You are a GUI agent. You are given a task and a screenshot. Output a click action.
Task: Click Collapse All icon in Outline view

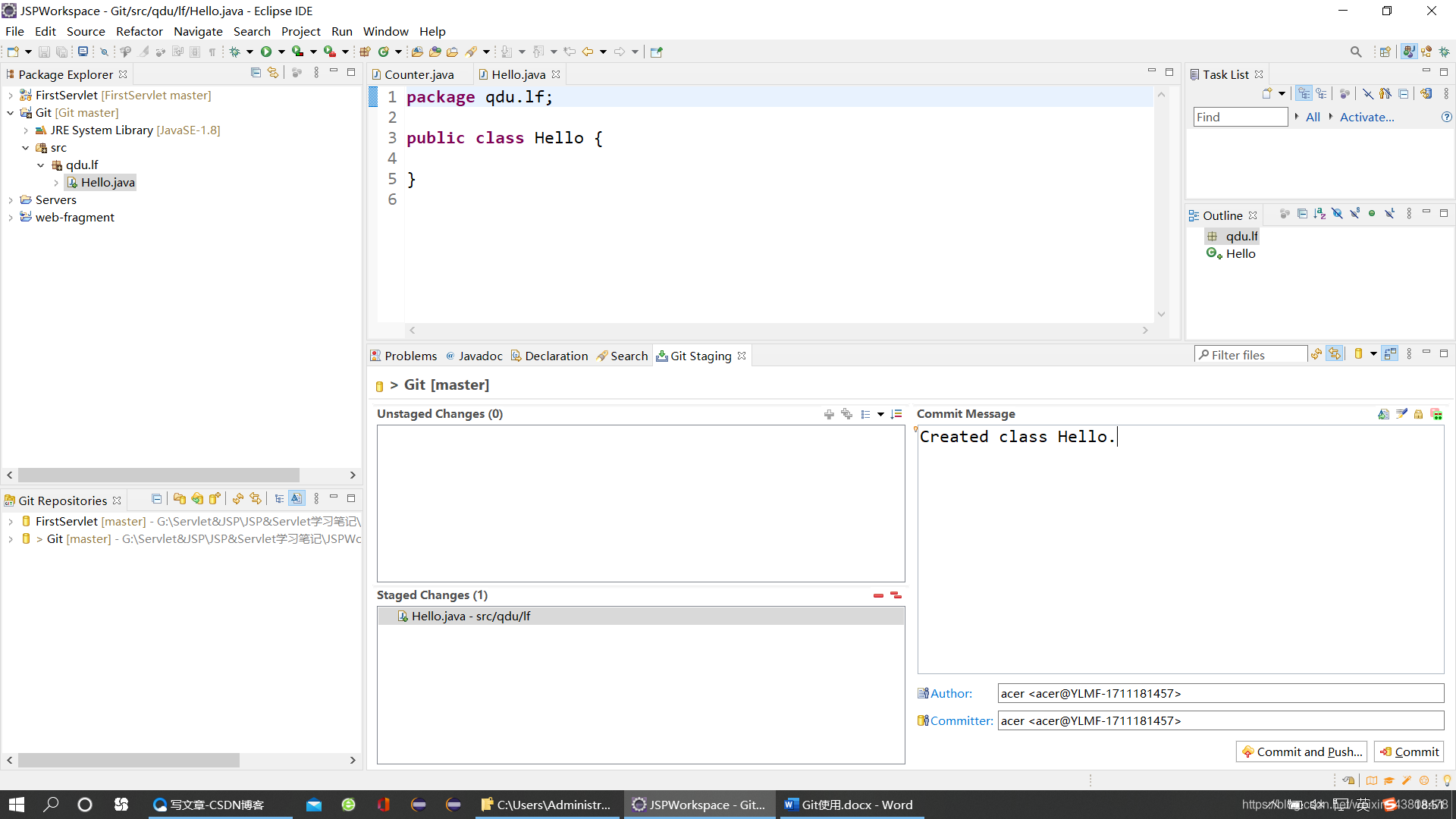1302,214
